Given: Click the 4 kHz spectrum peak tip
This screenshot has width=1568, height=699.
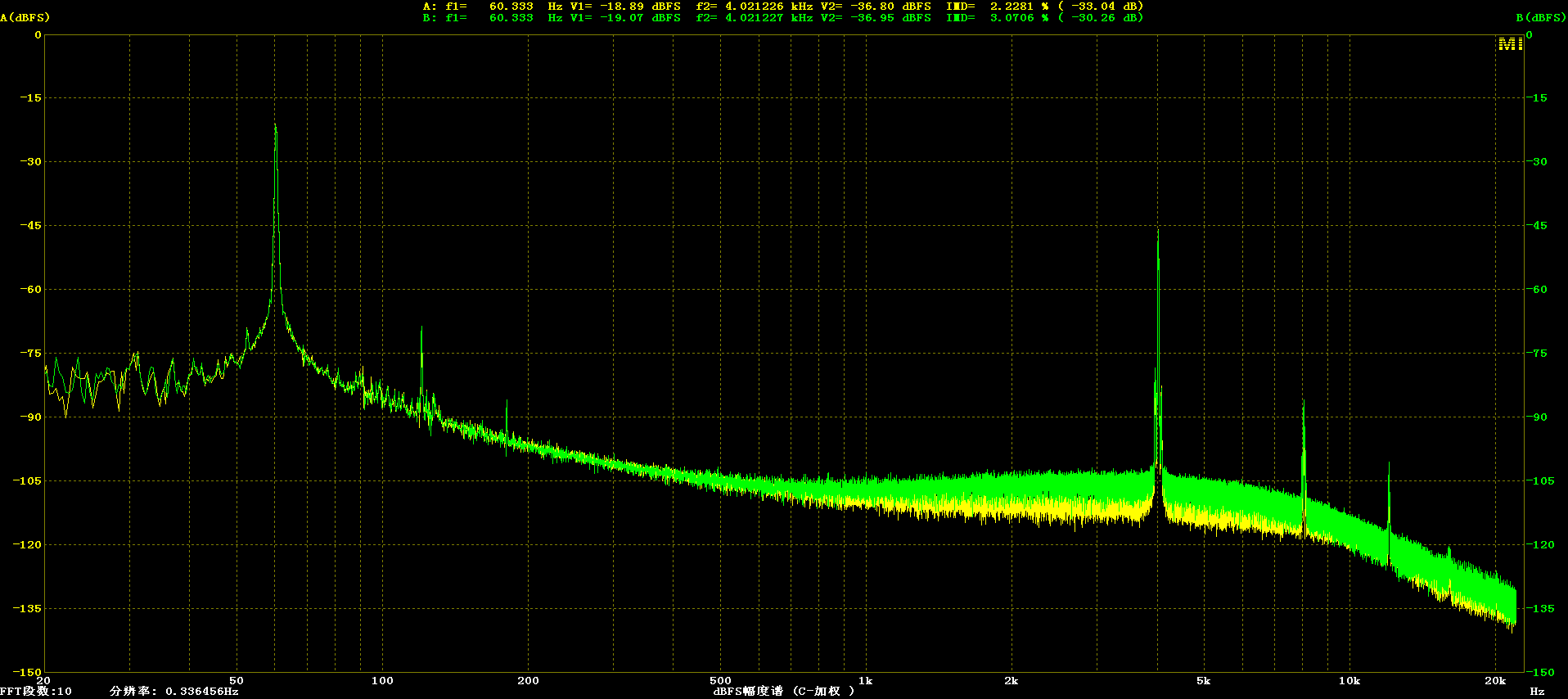Looking at the screenshot, I should tap(1158, 233).
